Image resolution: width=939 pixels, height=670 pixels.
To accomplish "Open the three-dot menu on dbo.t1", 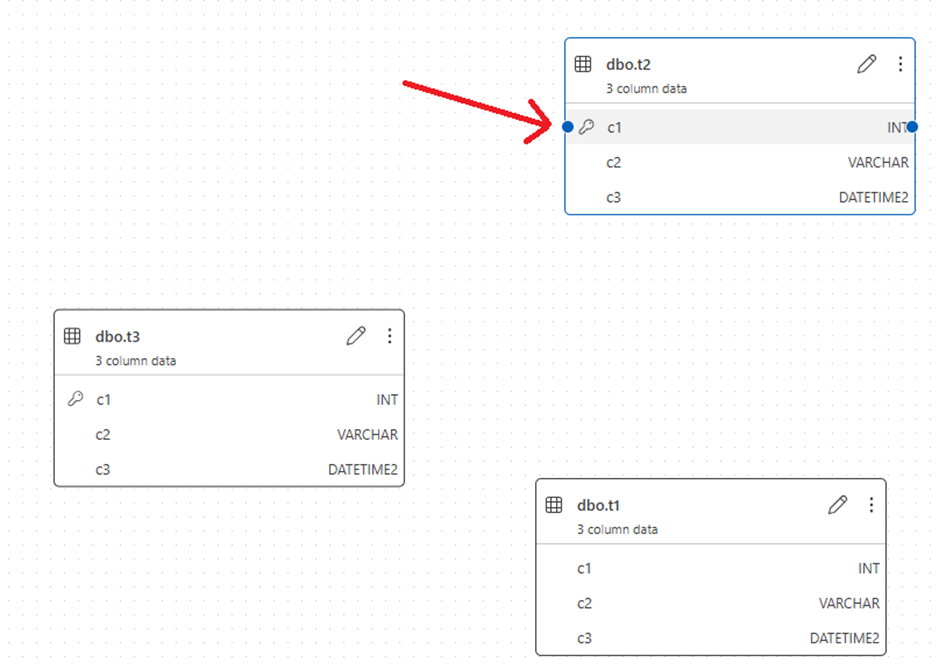I will pyautogui.click(x=871, y=505).
